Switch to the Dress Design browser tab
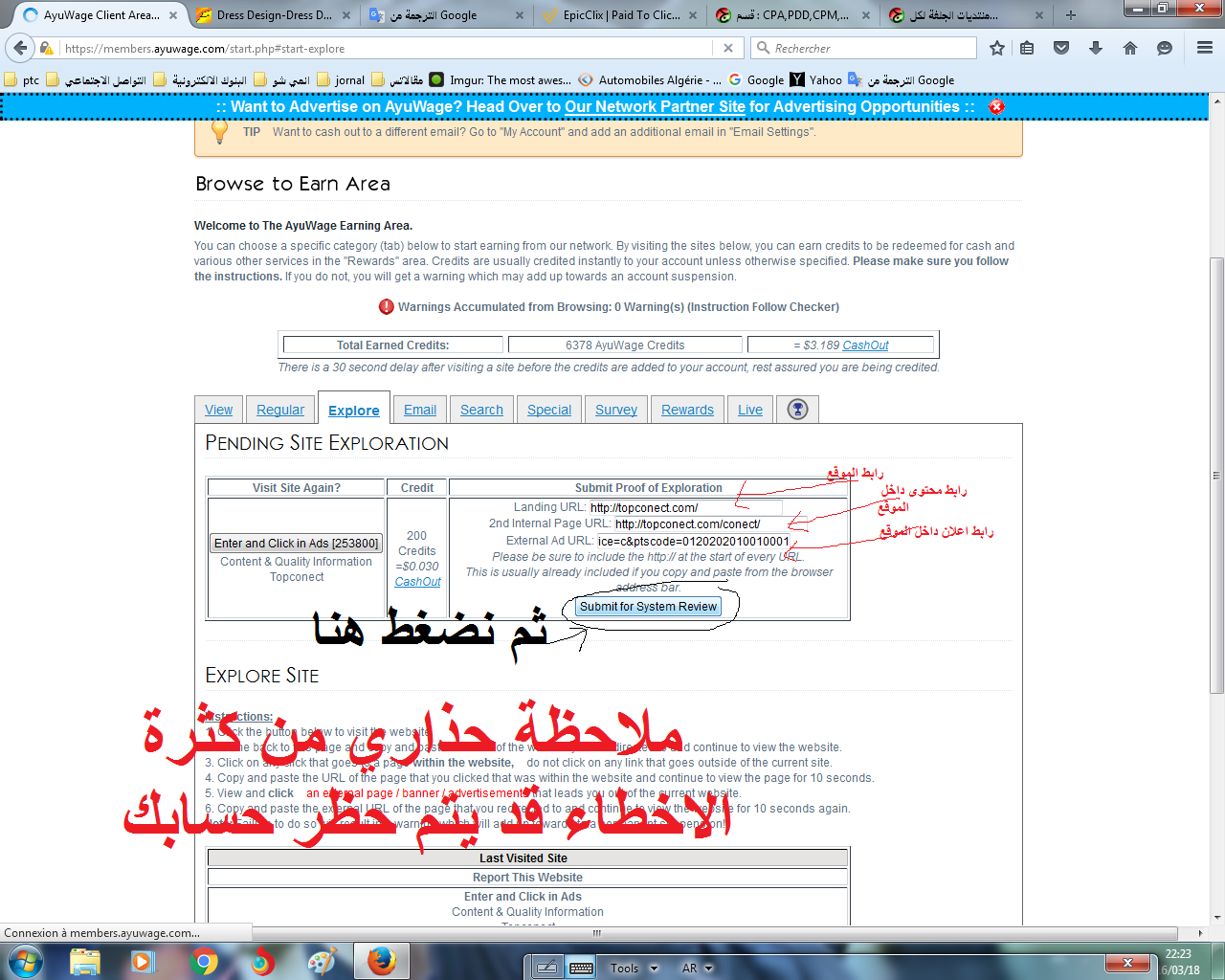 pos(274,15)
